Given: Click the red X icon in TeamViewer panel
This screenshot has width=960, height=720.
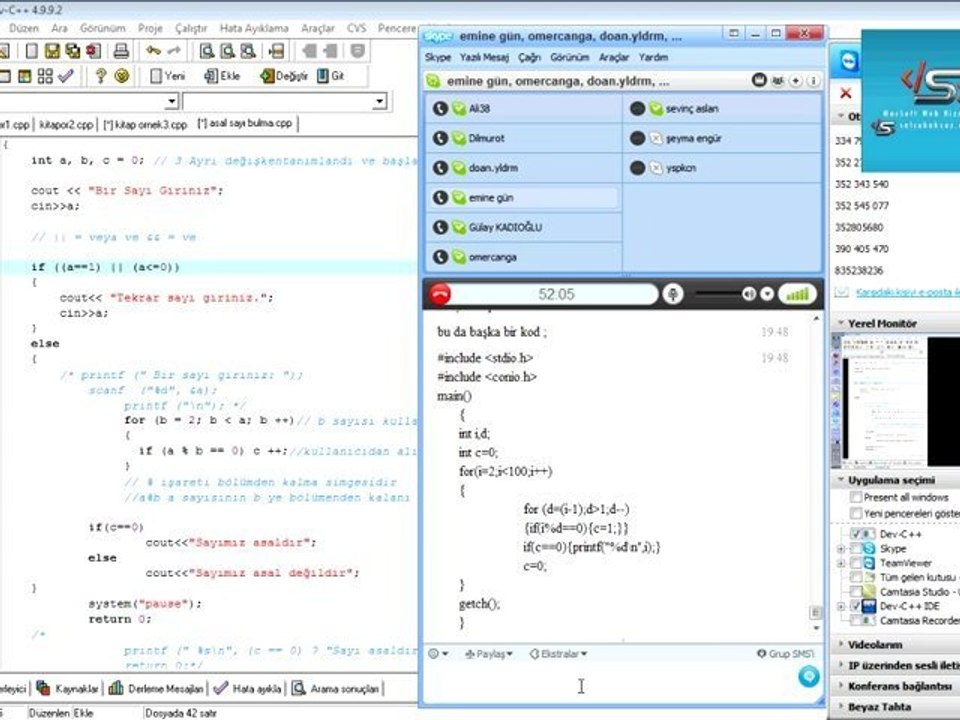Looking at the screenshot, I should [x=846, y=93].
